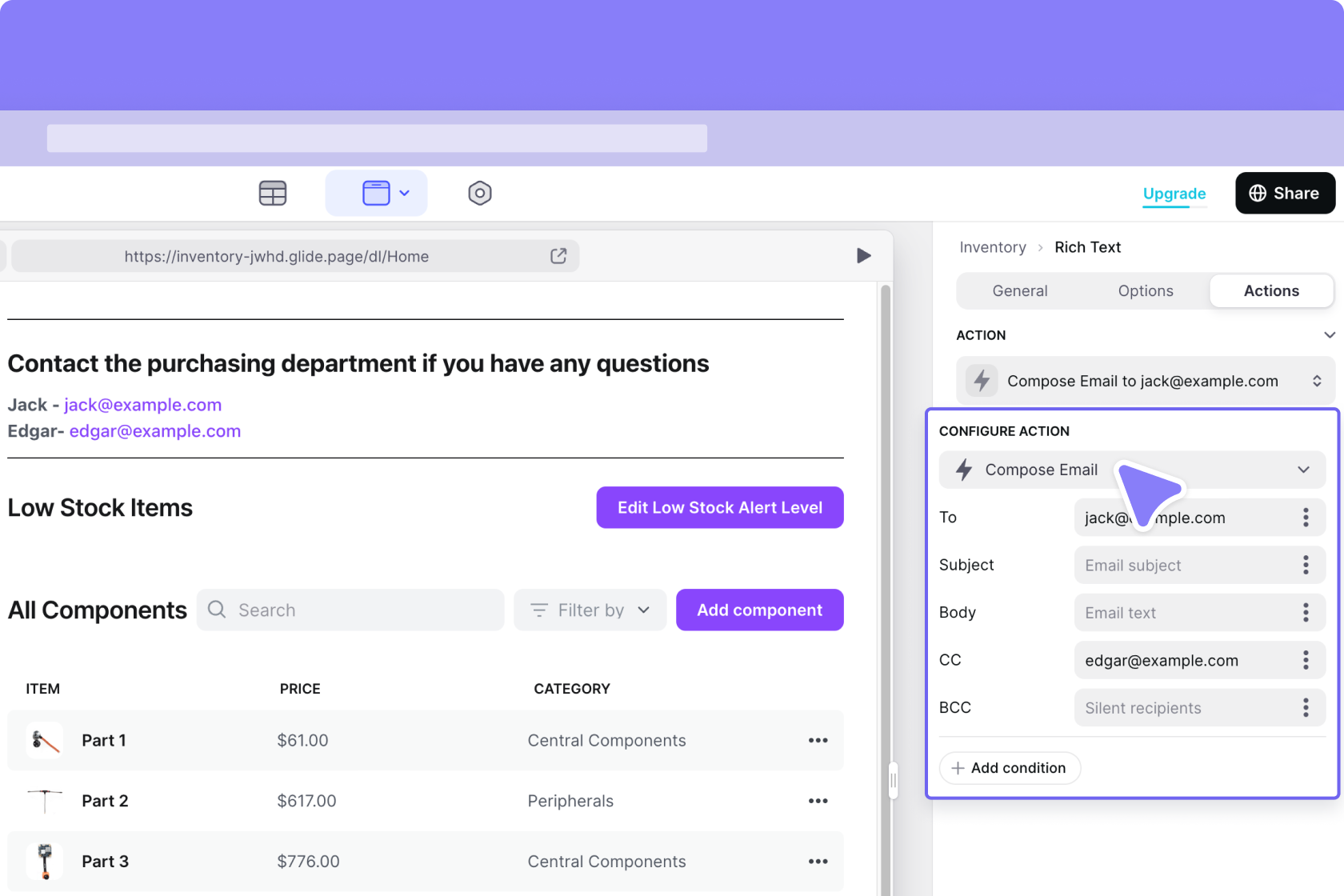Open the data table view icon
Viewport: 1344px width, 896px height.
coord(272,193)
